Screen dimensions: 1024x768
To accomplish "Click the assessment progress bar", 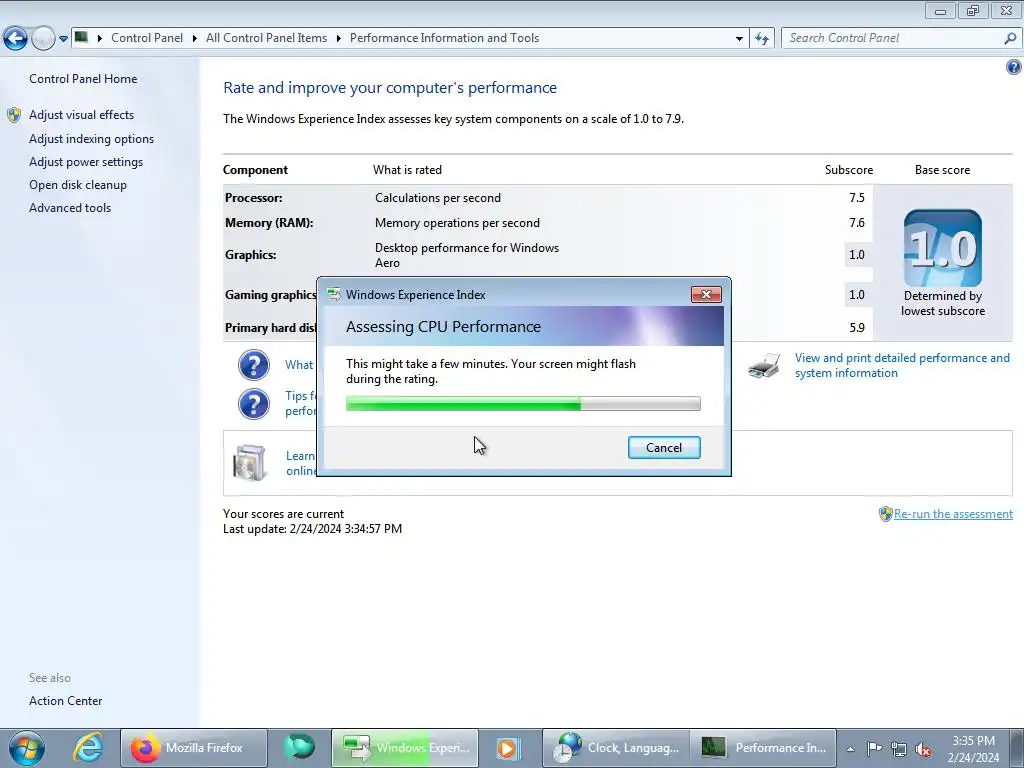I will [523, 404].
